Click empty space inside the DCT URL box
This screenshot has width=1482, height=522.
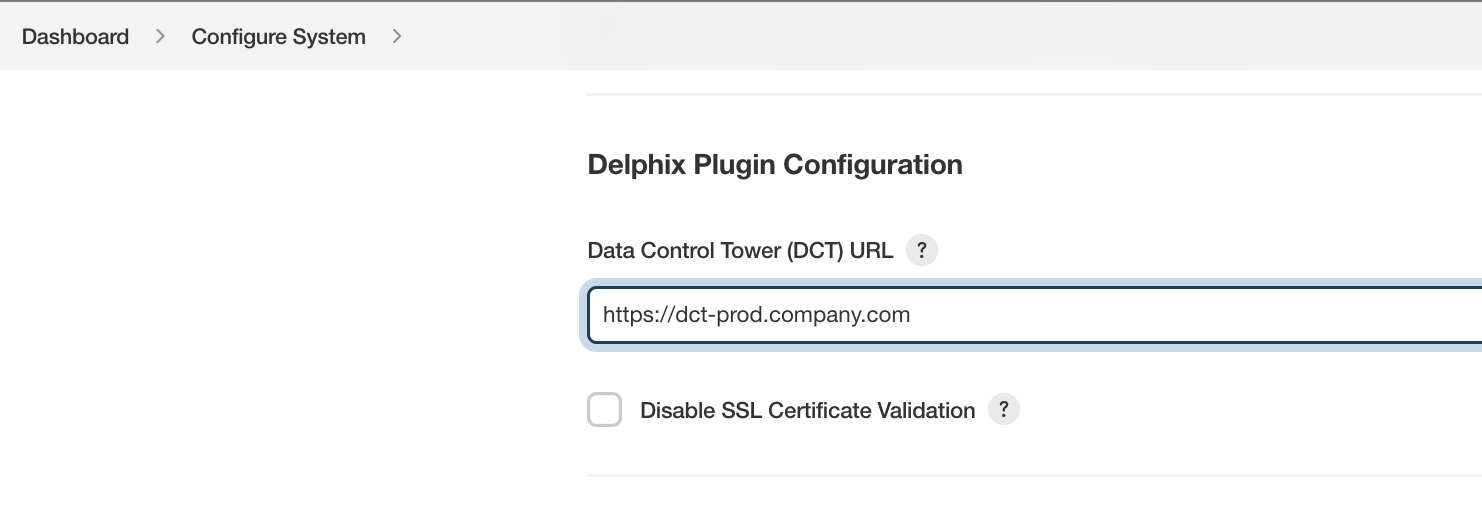(x=1200, y=315)
